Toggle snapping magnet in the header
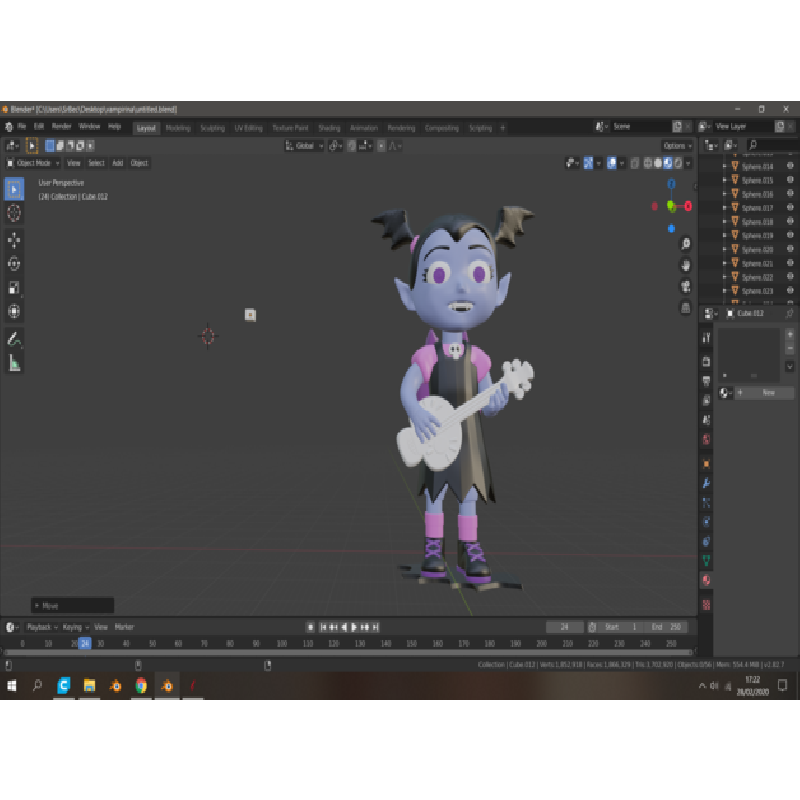Image resolution: width=800 pixels, height=800 pixels. 352,146
